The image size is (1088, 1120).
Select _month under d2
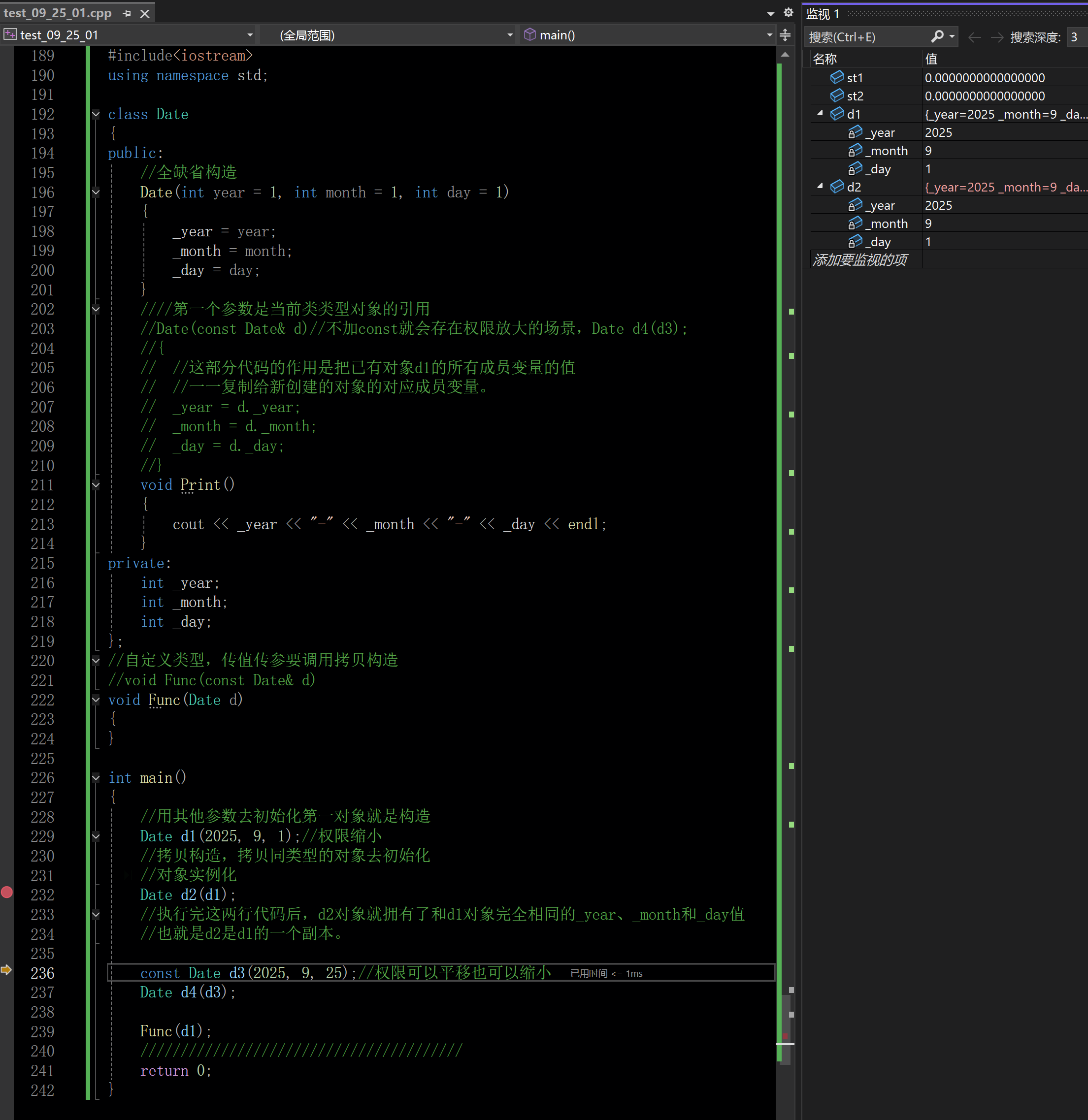click(x=949, y=223)
